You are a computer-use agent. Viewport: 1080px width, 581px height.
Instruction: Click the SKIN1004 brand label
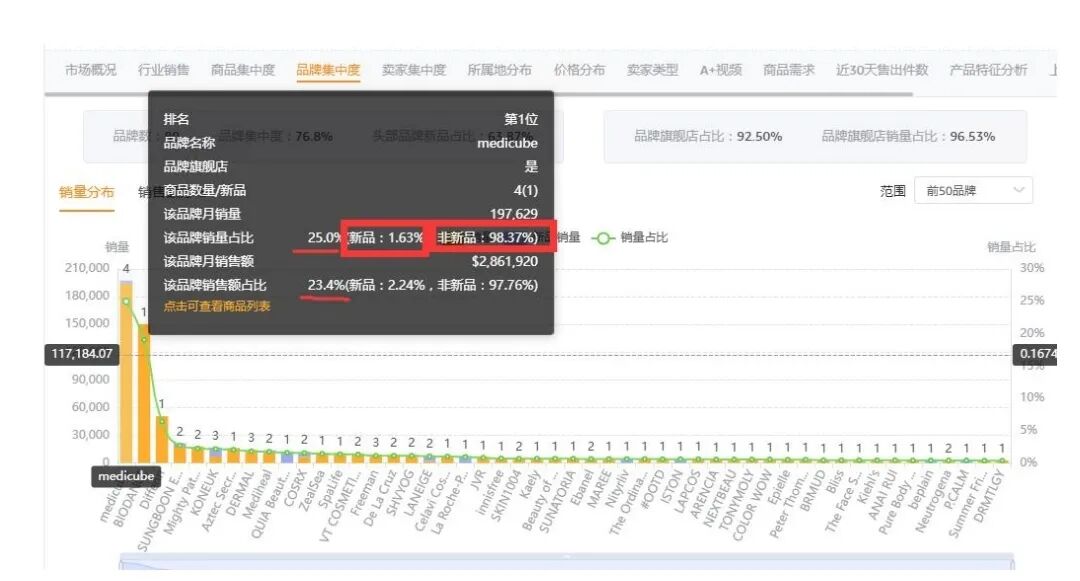coord(506,496)
